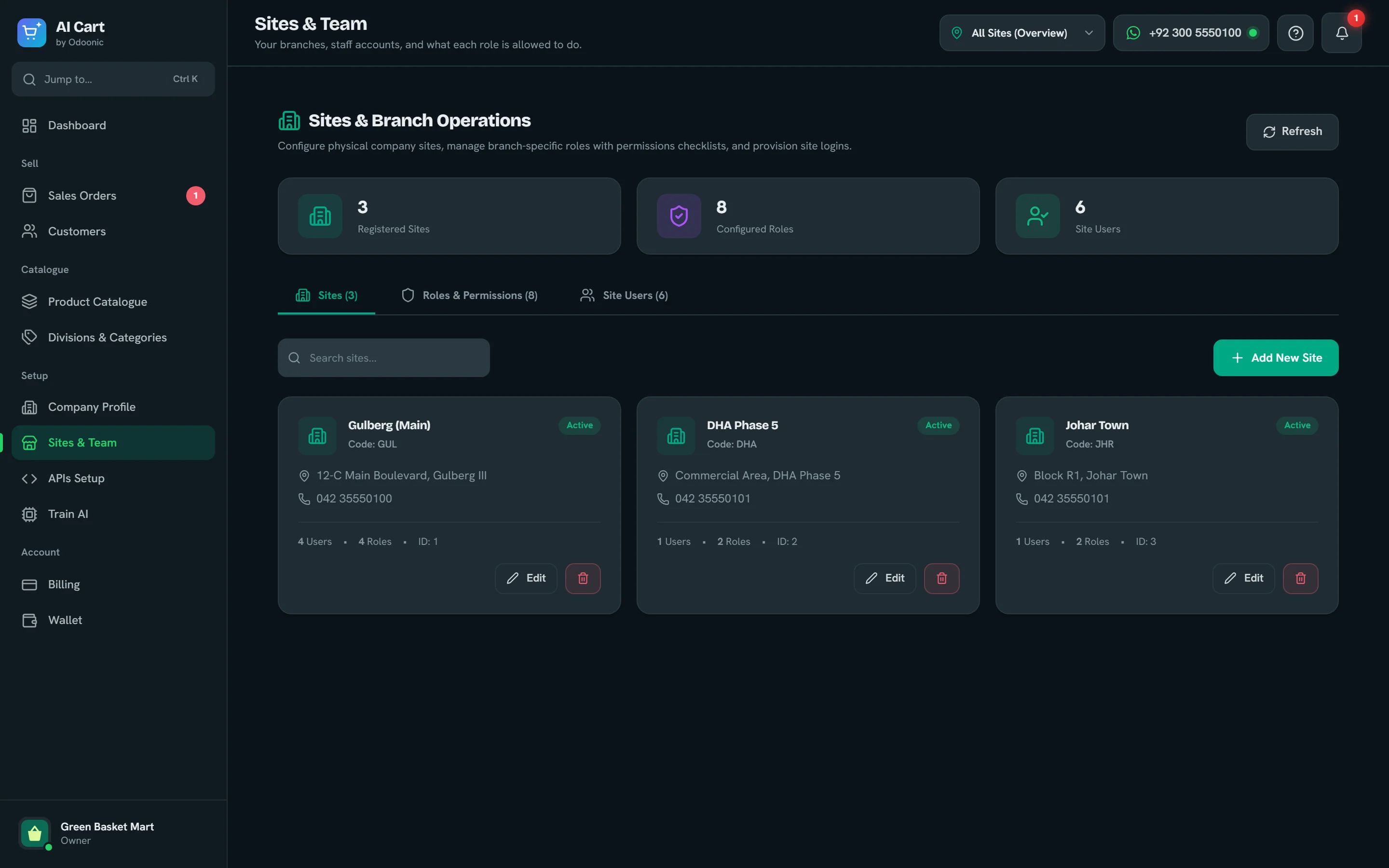Click the Jump to search box
The image size is (1389, 868).
pos(113,79)
